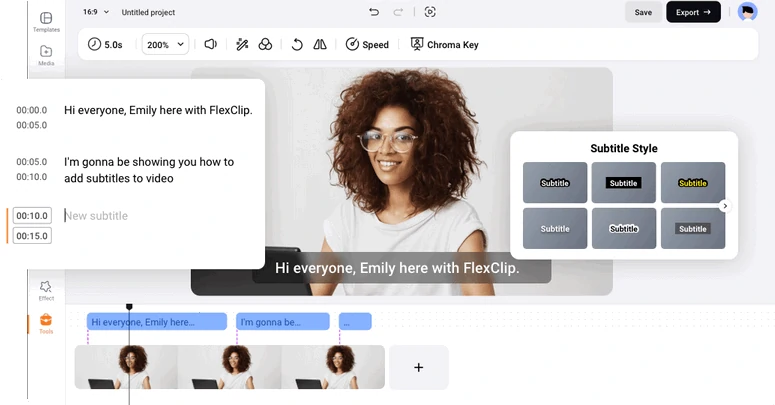Open the 16:9 aspect ratio dropdown
This screenshot has width=775, height=405.
pos(96,12)
